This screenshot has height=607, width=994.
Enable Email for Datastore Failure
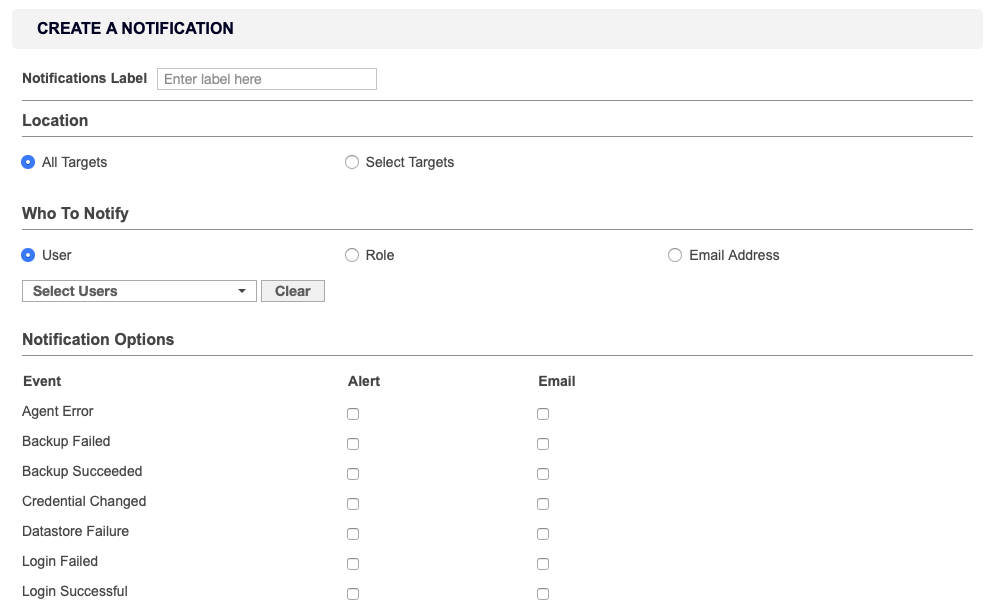click(543, 533)
